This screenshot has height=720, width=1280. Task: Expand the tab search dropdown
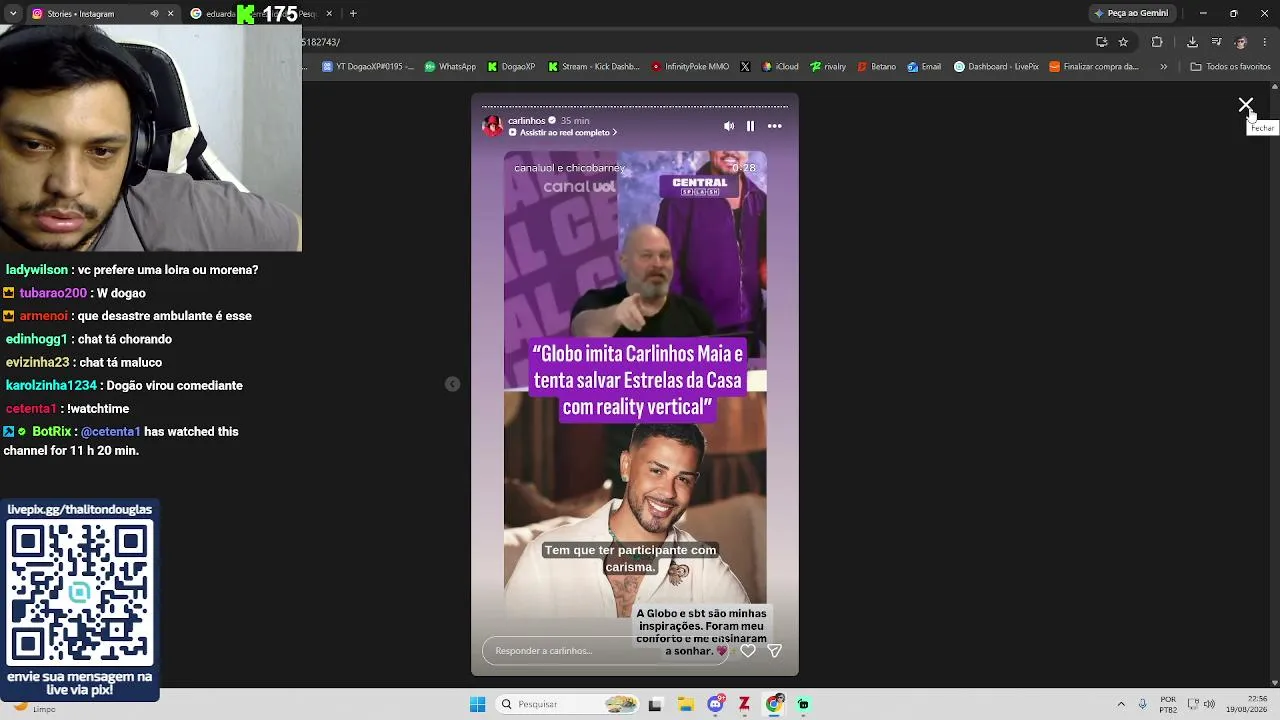click(x=12, y=14)
